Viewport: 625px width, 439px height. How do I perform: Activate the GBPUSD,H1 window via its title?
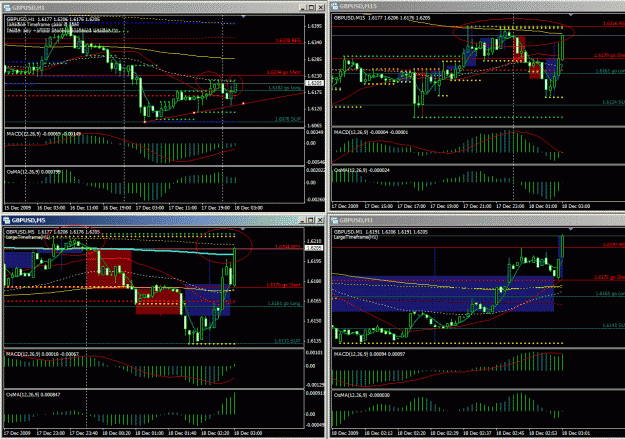click(x=28, y=8)
